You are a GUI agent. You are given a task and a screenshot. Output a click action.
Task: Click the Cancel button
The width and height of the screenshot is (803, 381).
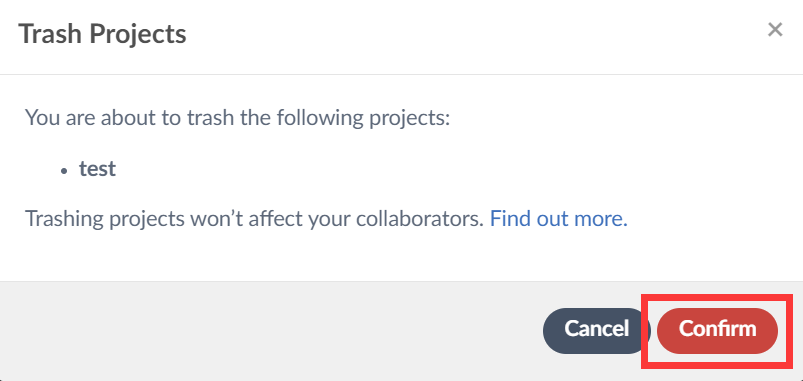[x=596, y=330]
